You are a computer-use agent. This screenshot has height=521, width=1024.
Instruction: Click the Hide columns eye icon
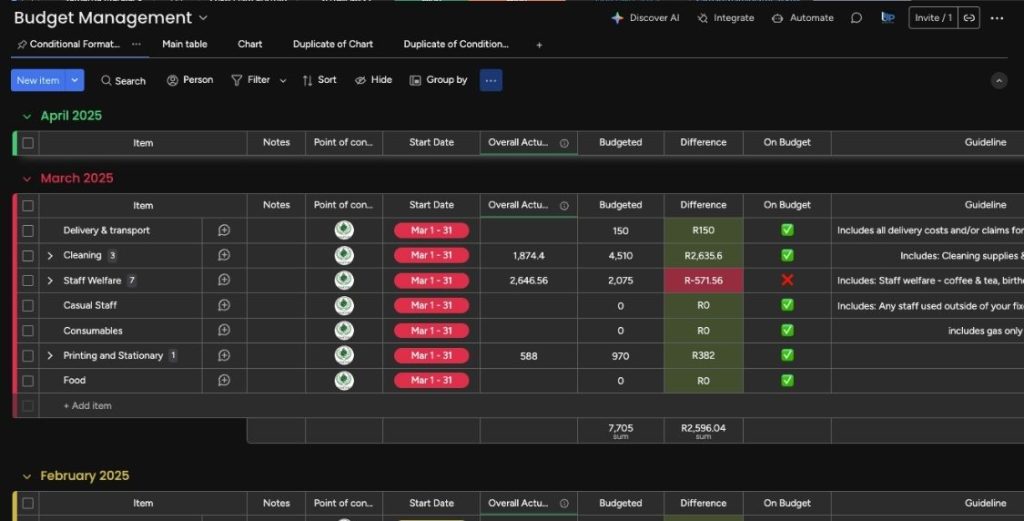[x=361, y=80]
